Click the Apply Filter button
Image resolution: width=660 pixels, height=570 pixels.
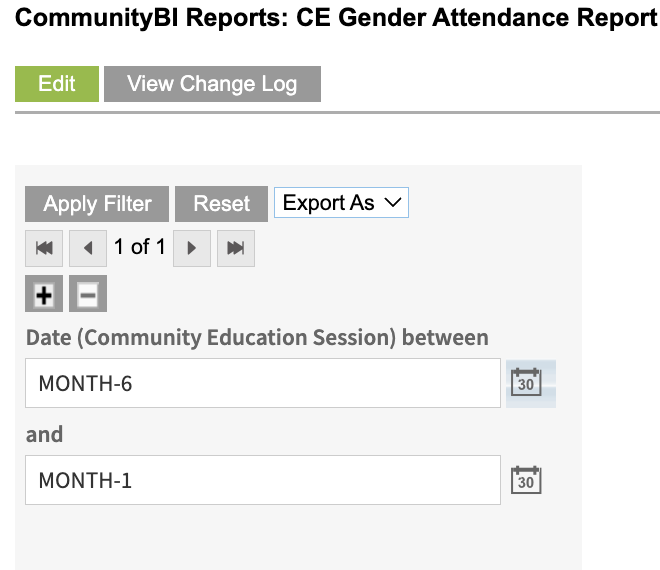(97, 204)
